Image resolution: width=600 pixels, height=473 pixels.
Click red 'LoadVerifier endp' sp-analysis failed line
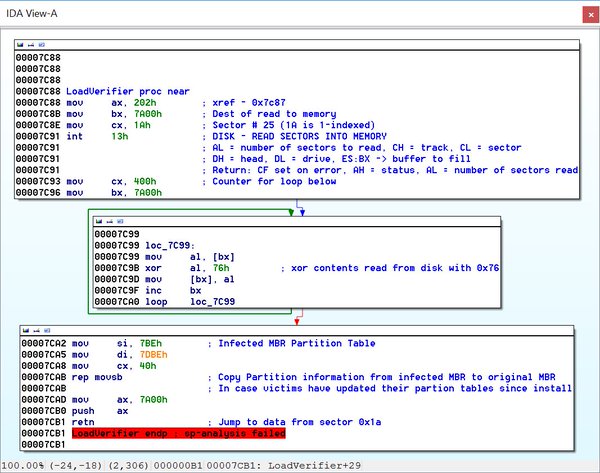(179, 434)
